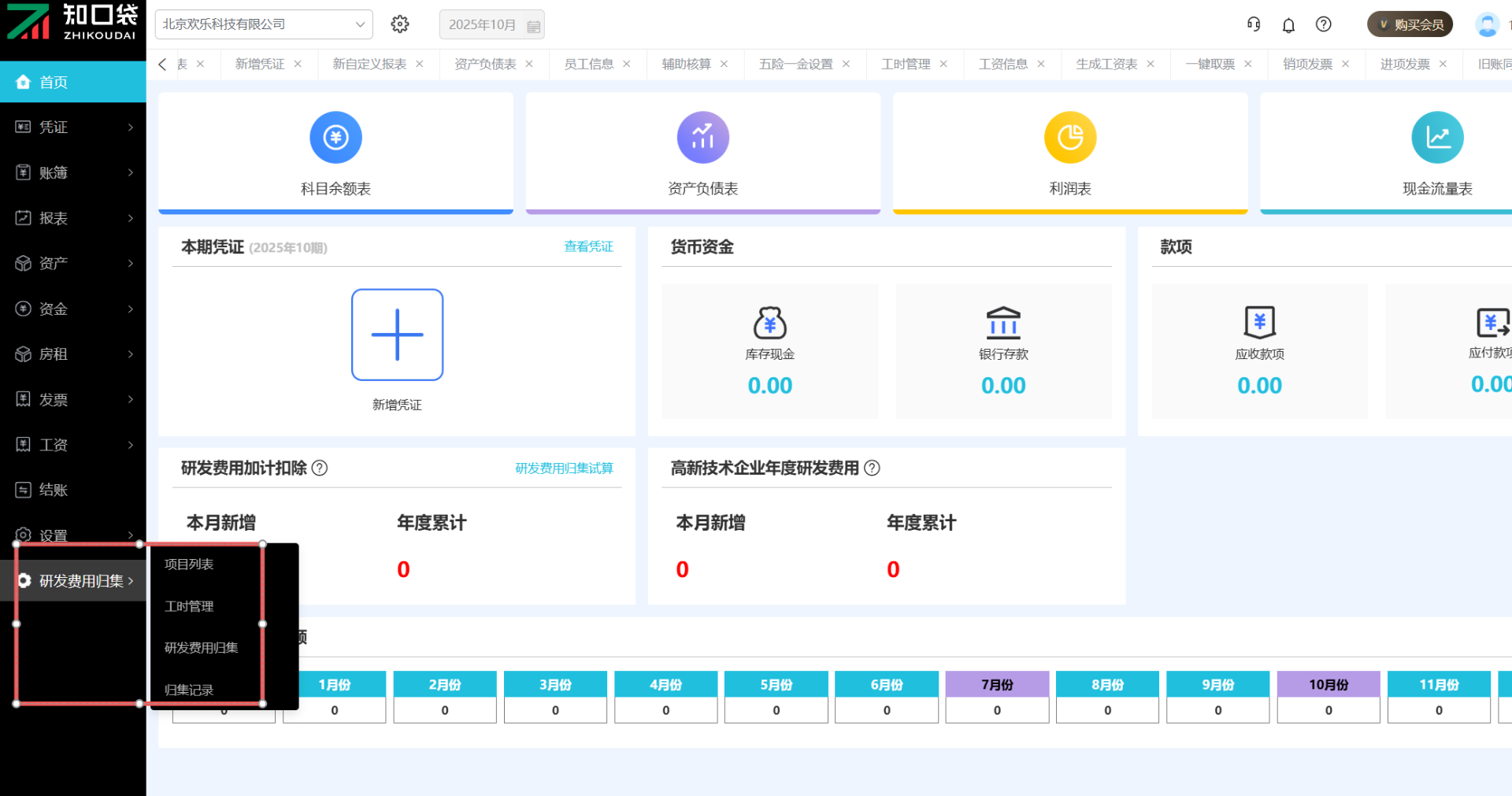Click the 库存现金 money bag icon
The image size is (1512, 796).
(769, 323)
